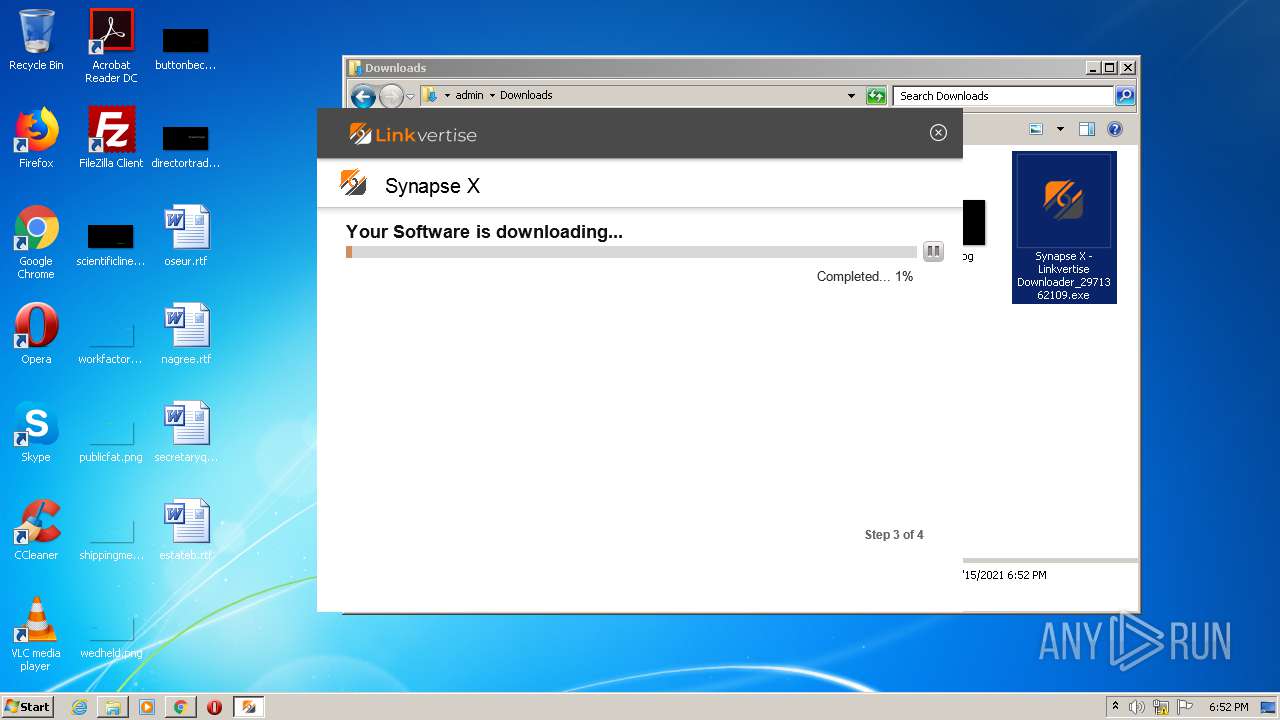Open Opera from the taskbar
The height and width of the screenshot is (720, 1280).
(x=214, y=707)
